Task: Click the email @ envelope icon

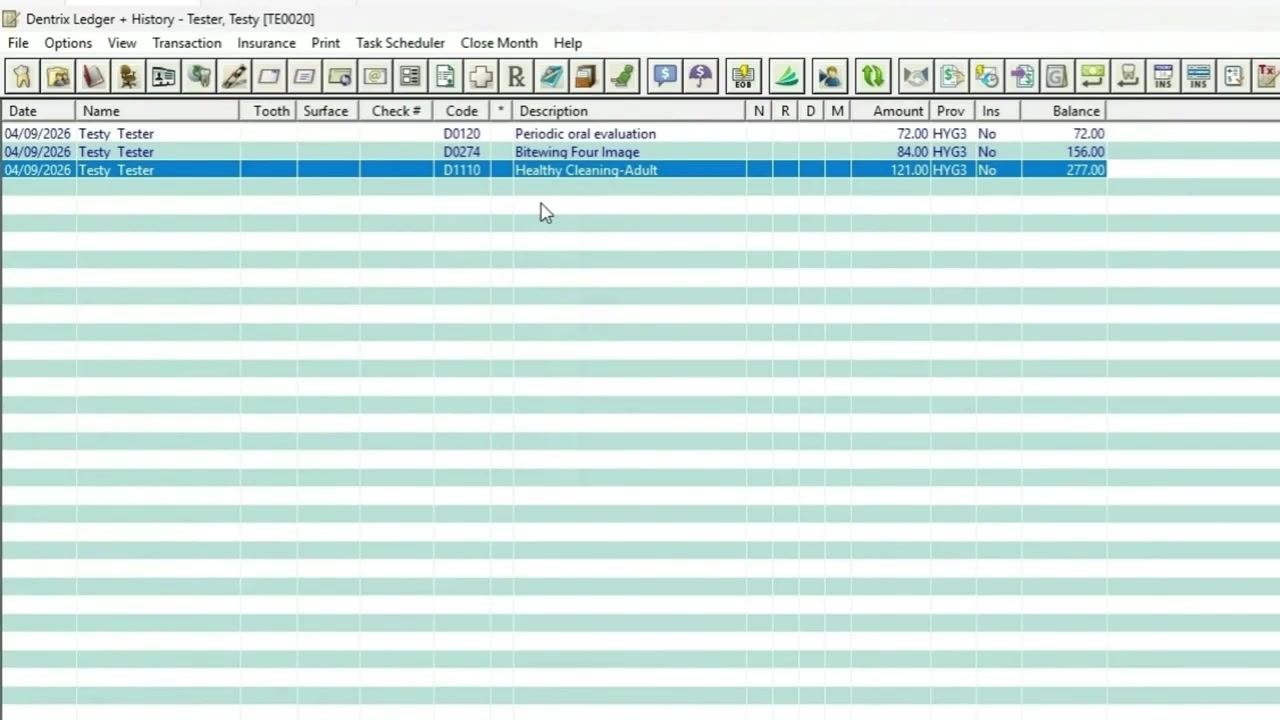Action: click(375, 76)
